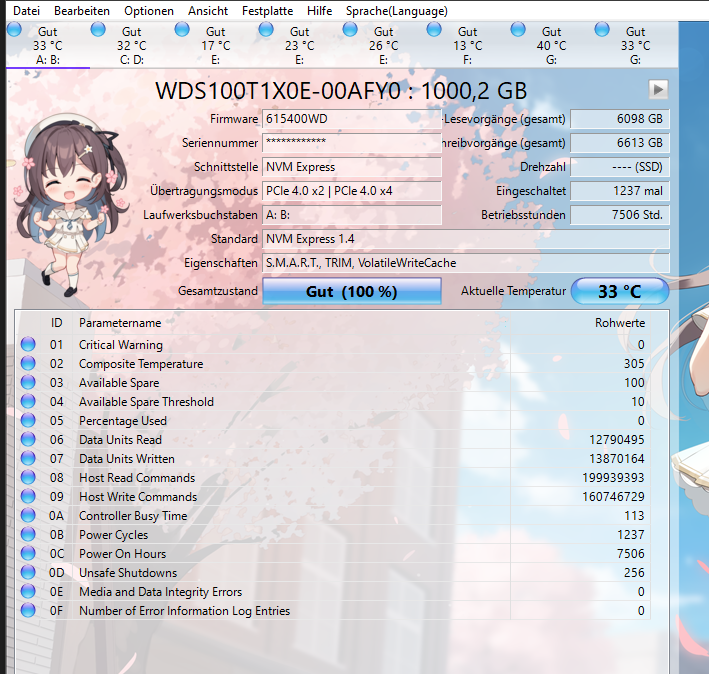Image resolution: width=709 pixels, height=674 pixels.
Task: Click the status orb for Data Units Read
Action: tap(28, 439)
